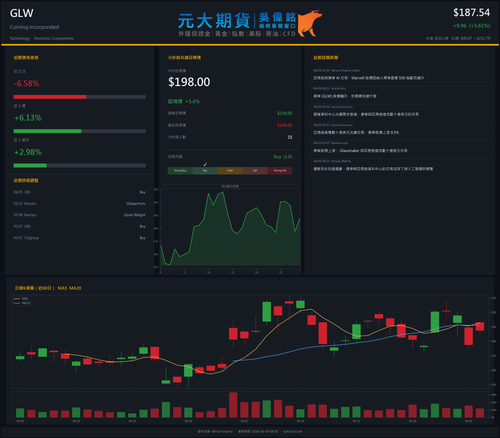The height and width of the screenshot is (438, 500).
Task: Click the green +6.13% progress bar
Action: [47, 131]
